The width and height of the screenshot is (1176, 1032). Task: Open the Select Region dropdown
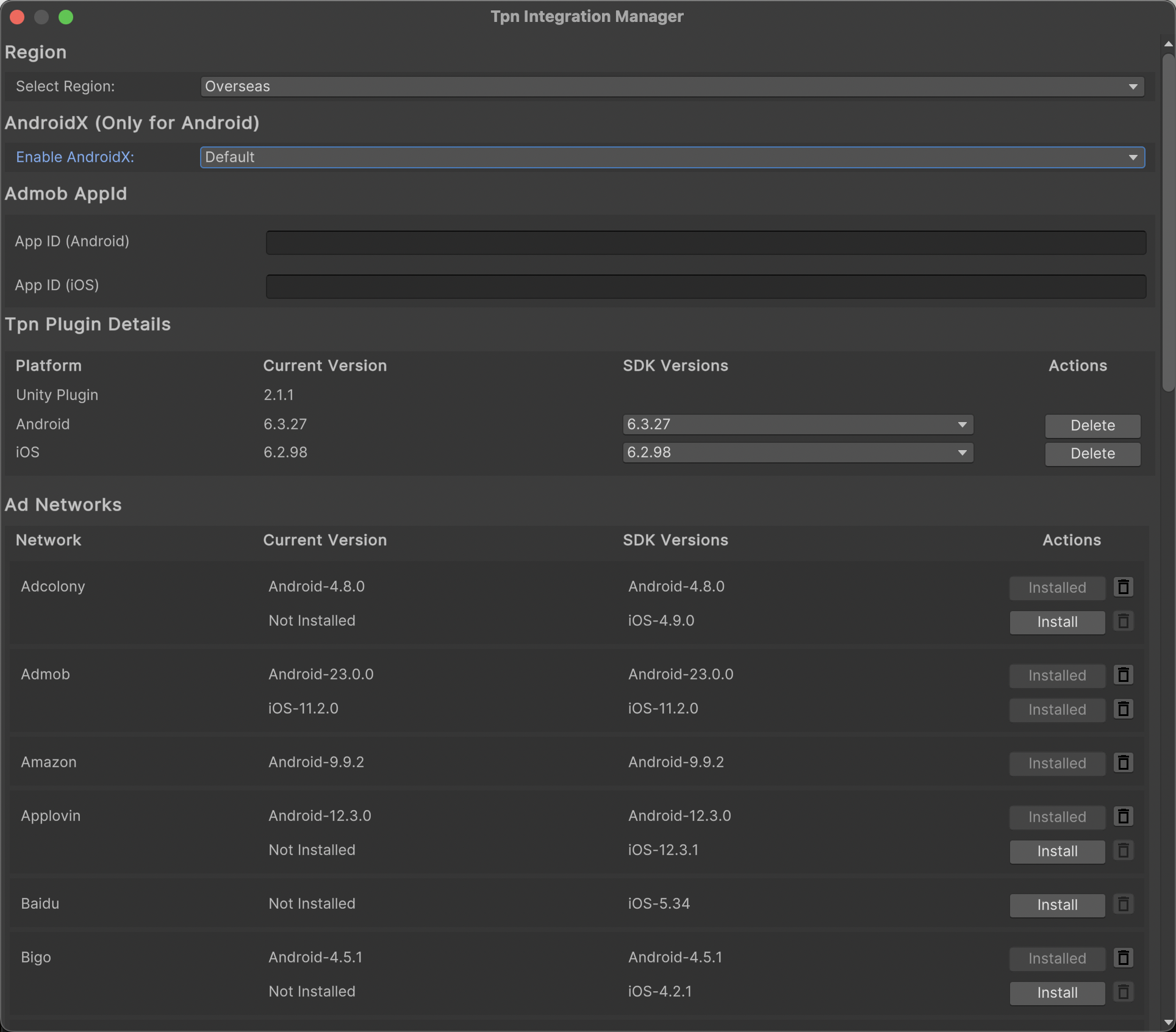pyautogui.click(x=672, y=87)
